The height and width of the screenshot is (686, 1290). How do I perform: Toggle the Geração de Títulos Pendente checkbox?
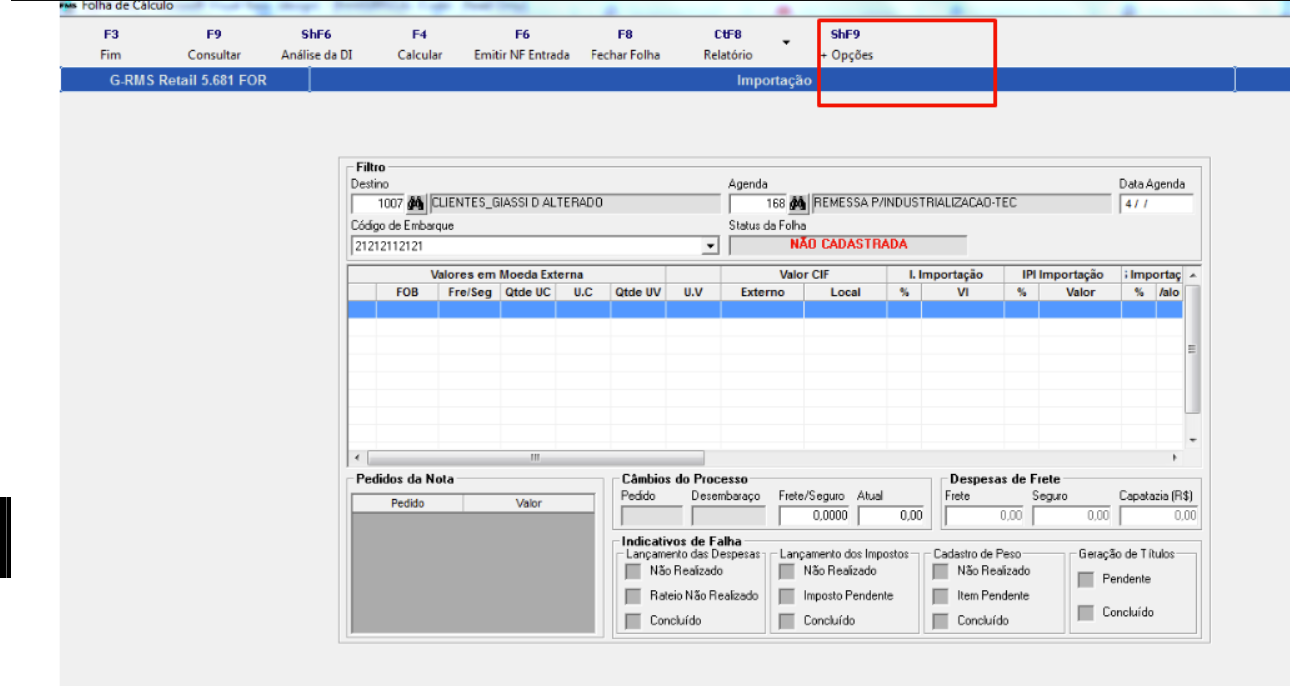[1085, 579]
